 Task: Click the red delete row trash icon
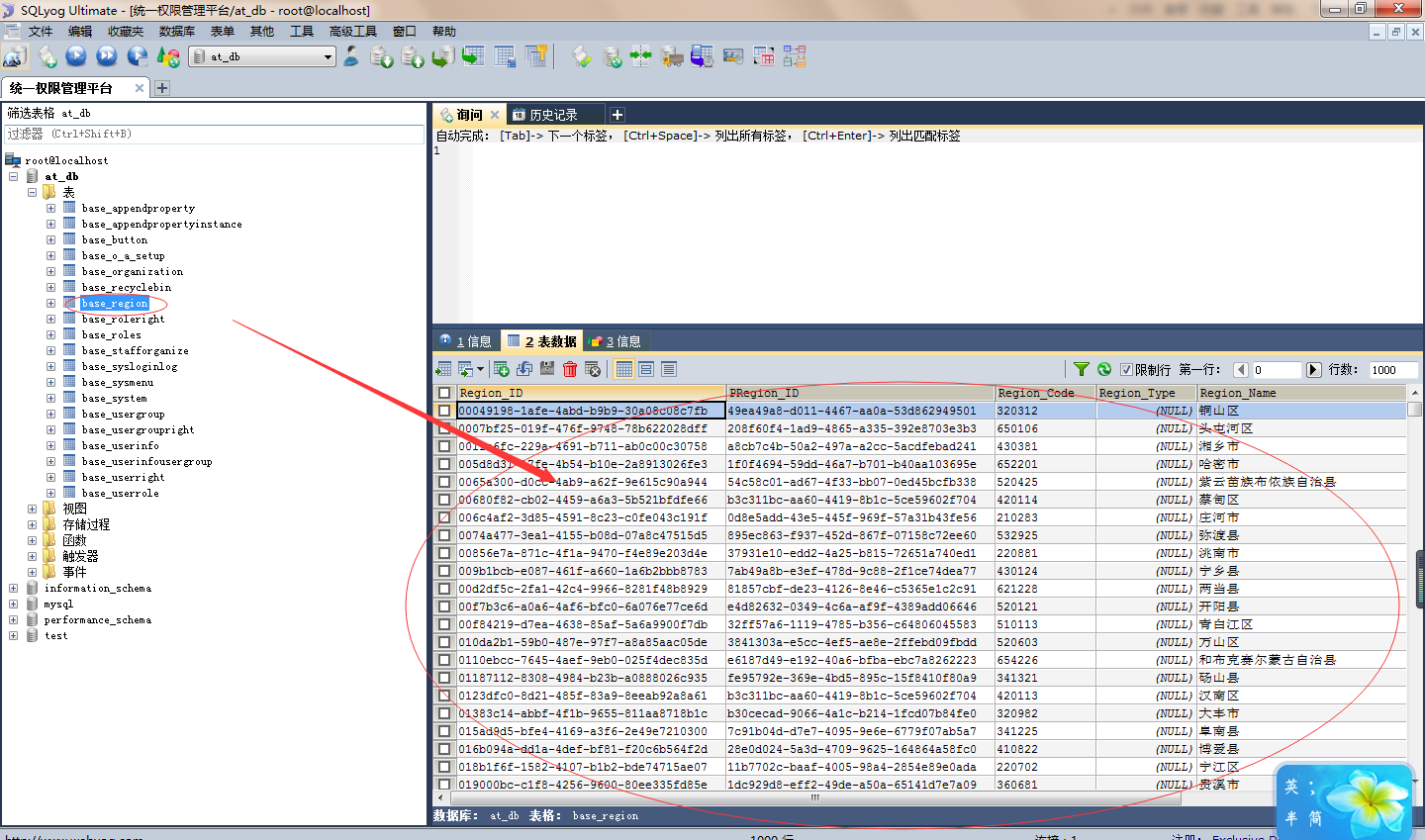click(x=570, y=369)
